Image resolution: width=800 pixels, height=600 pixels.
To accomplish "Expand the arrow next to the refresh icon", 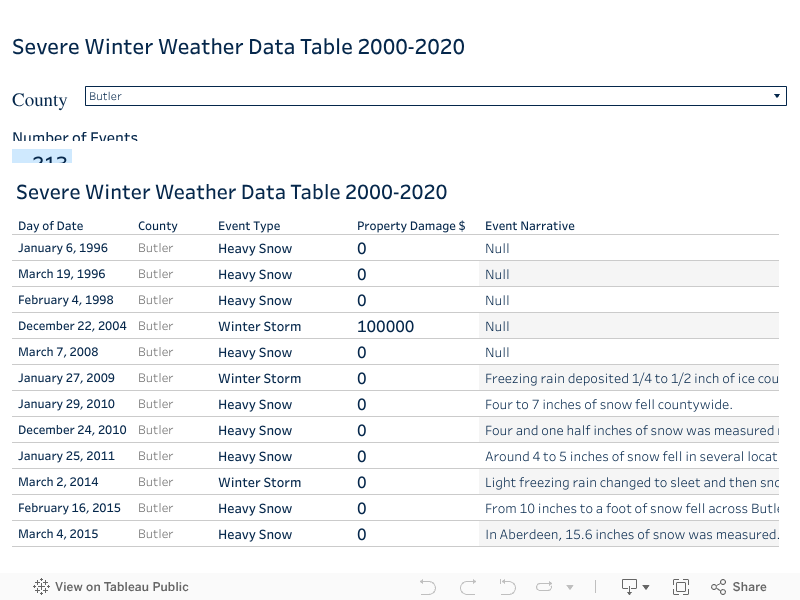I will click(570, 587).
